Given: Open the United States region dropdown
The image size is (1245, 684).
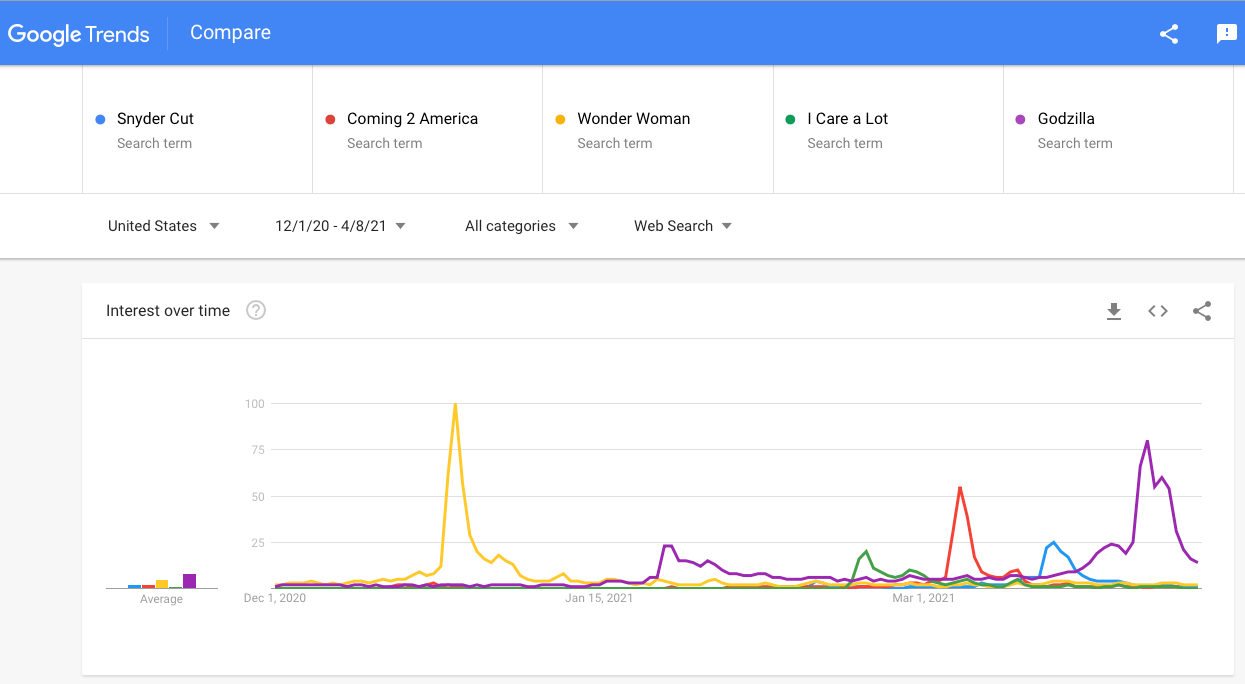Looking at the screenshot, I should click(x=163, y=226).
